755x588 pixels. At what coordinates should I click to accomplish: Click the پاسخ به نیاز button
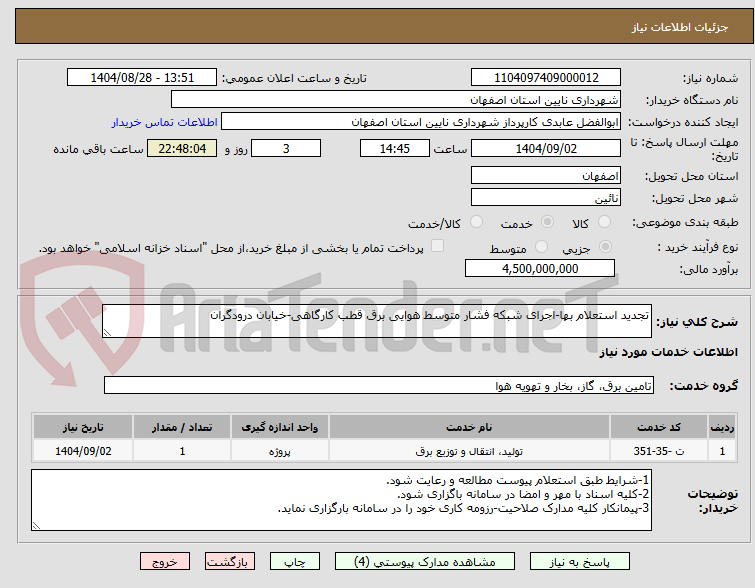[580, 562]
